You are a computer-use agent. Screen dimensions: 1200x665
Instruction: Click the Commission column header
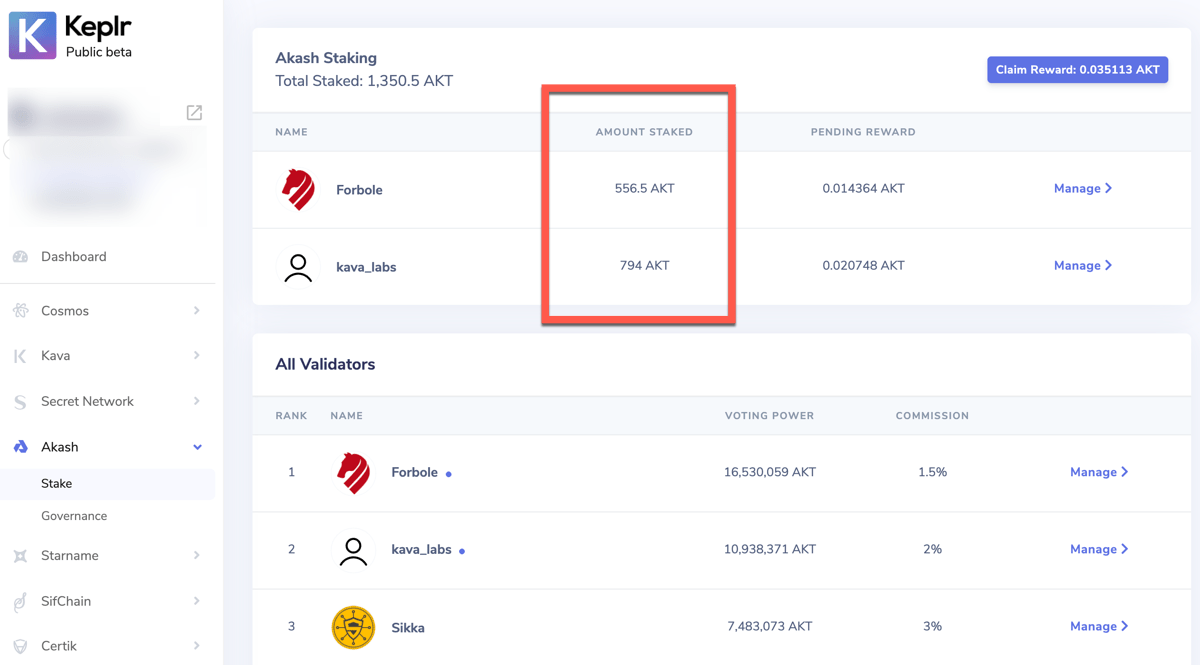(932, 416)
